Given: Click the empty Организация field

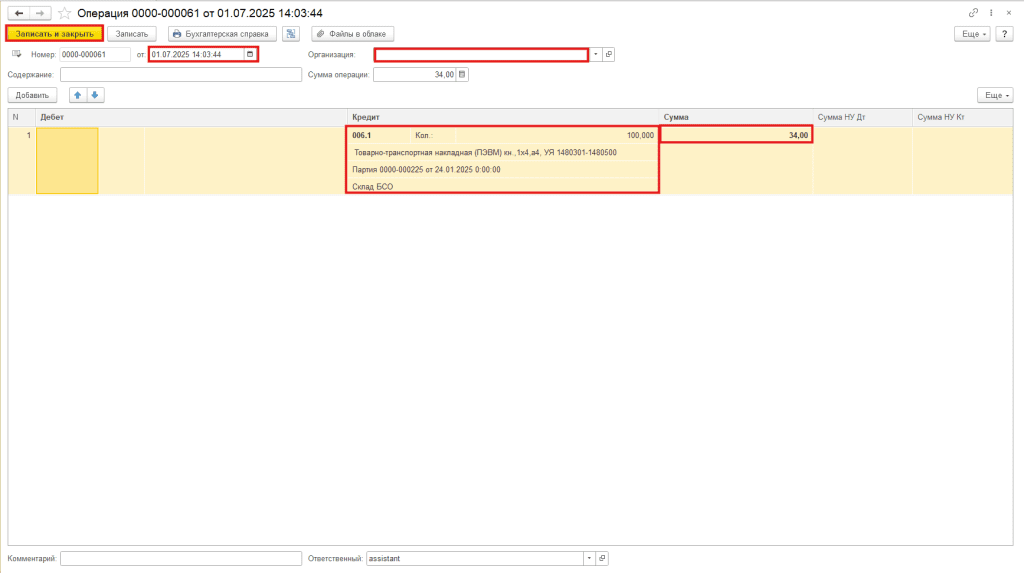Looking at the screenshot, I should [481, 55].
